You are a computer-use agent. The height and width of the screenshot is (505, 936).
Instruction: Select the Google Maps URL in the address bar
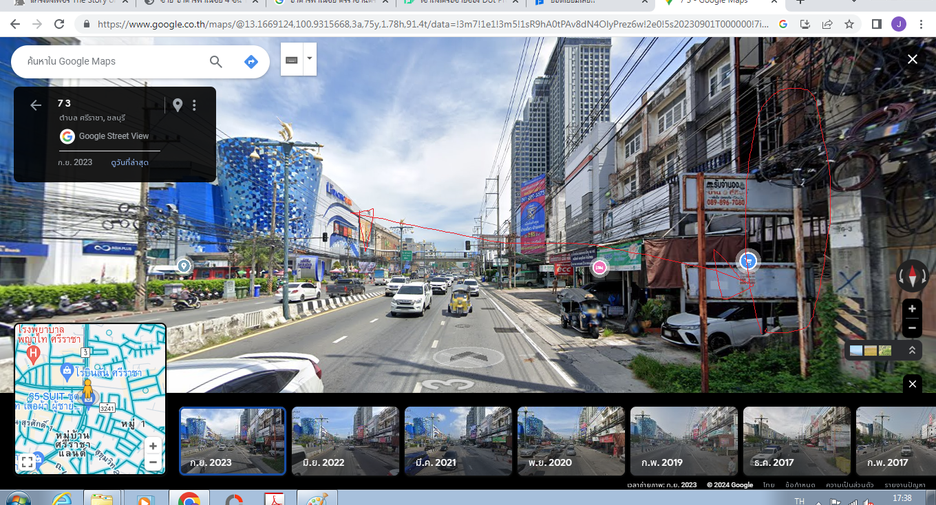[433, 24]
